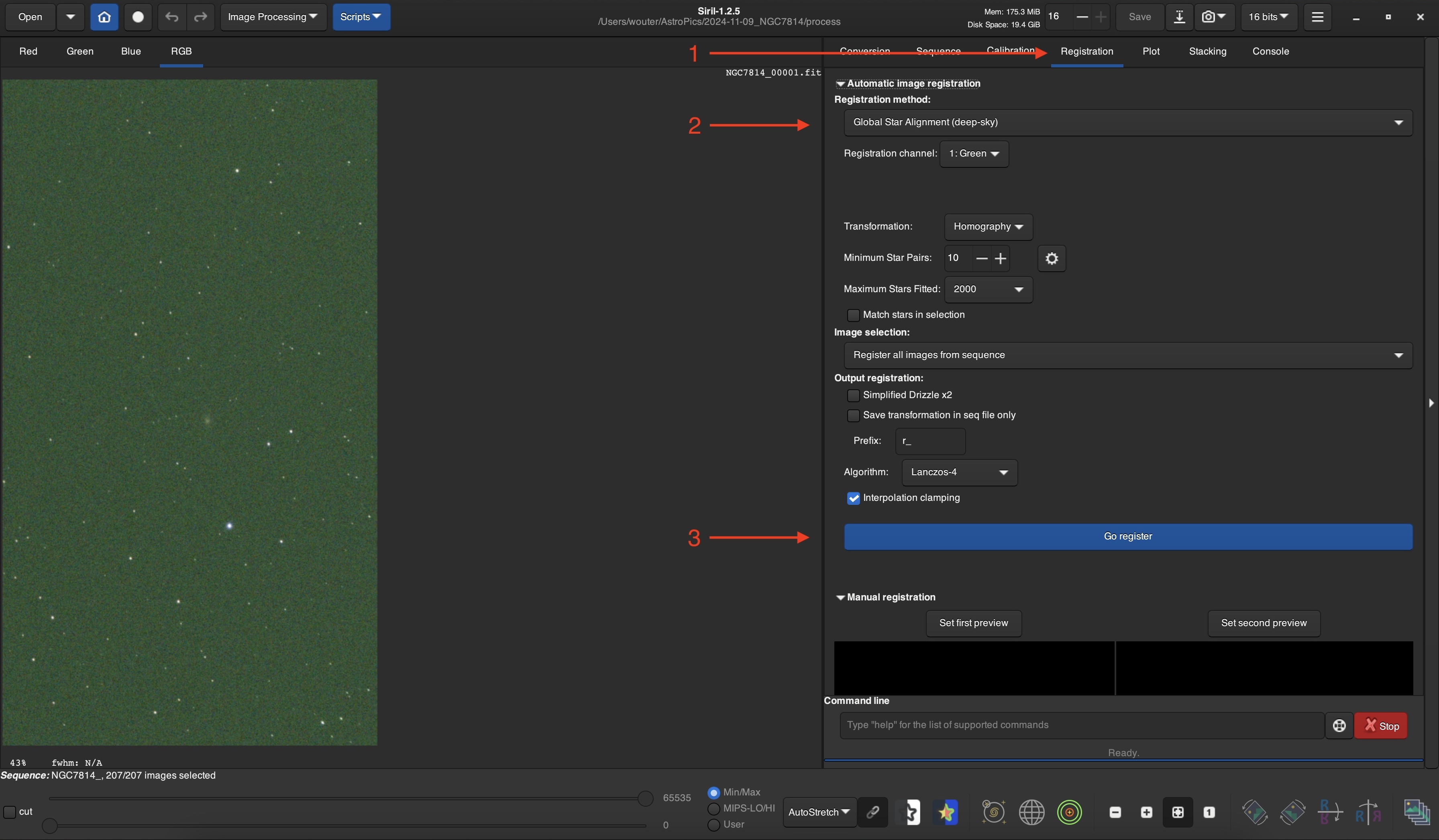The width and height of the screenshot is (1439, 840).
Task: Enable Simplified Drizzle x2 checkbox
Action: (x=853, y=395)
